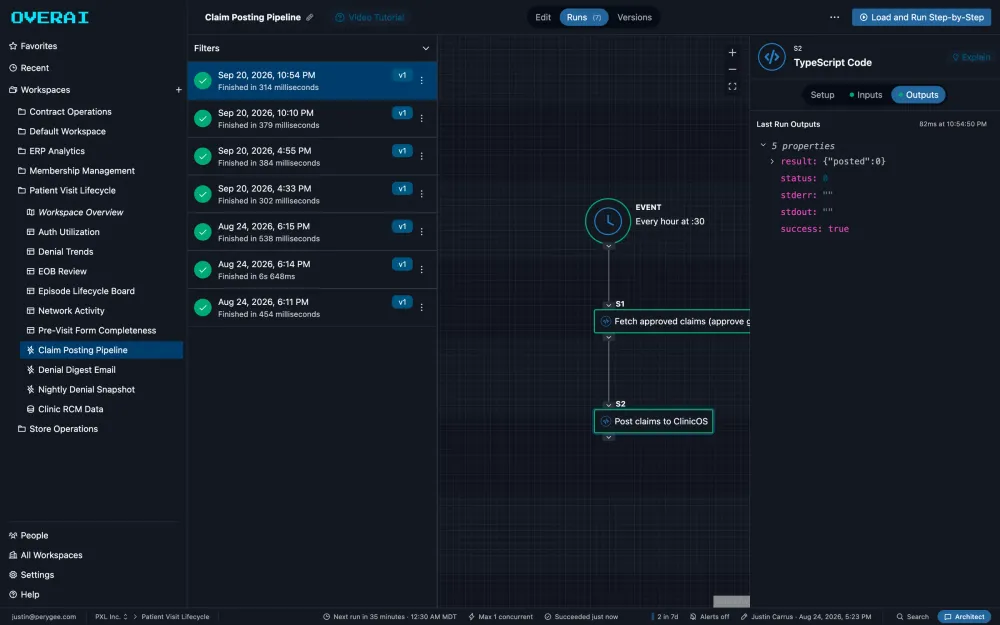The height and width of the screenshot is (625, 1000).
Task: Open the three-dot menu for the 6:14 PM run
Action: pos(422,269)
